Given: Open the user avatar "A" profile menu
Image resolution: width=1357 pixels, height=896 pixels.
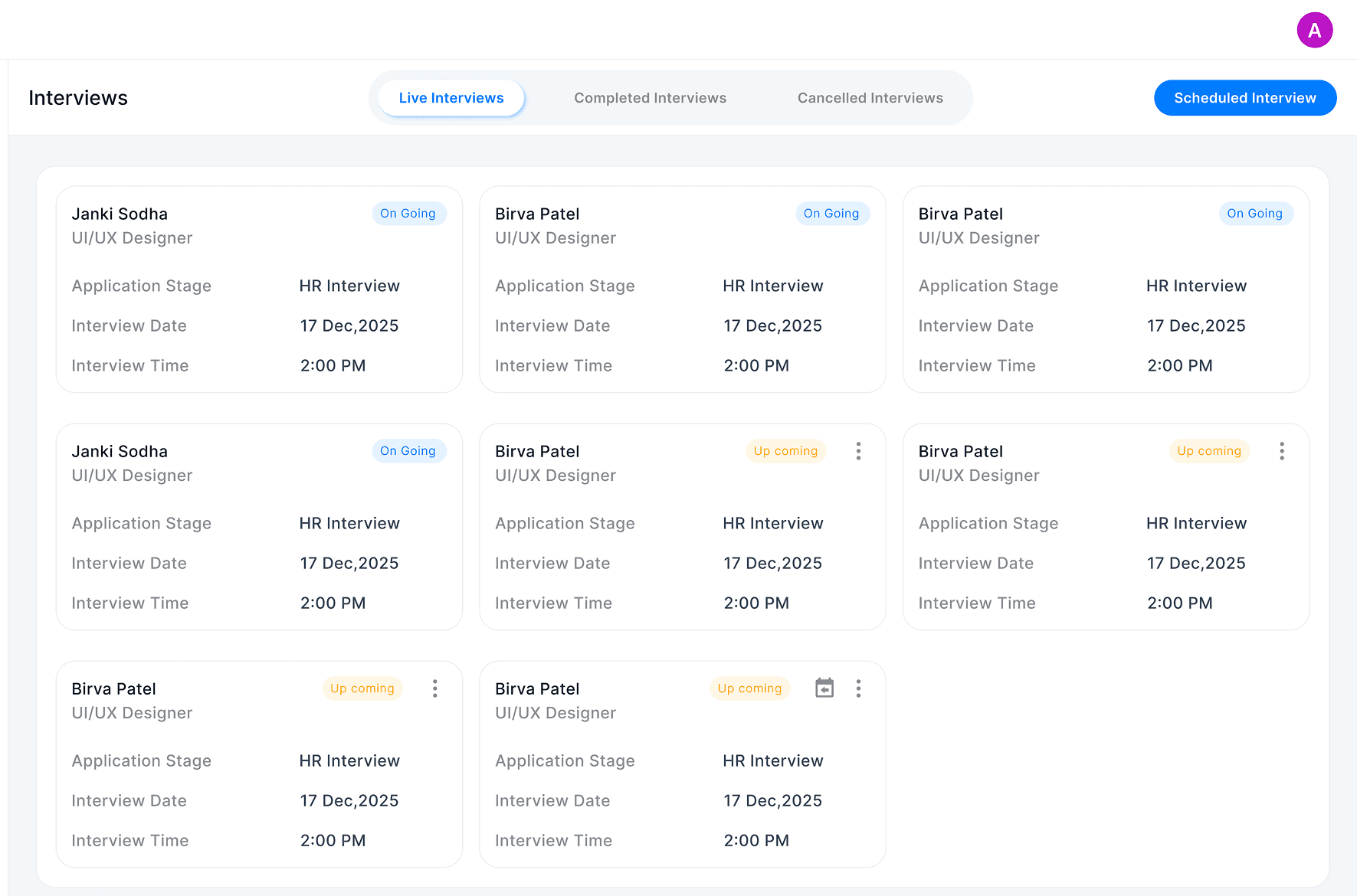Looking at the screenshot, I should [1314, 30].
